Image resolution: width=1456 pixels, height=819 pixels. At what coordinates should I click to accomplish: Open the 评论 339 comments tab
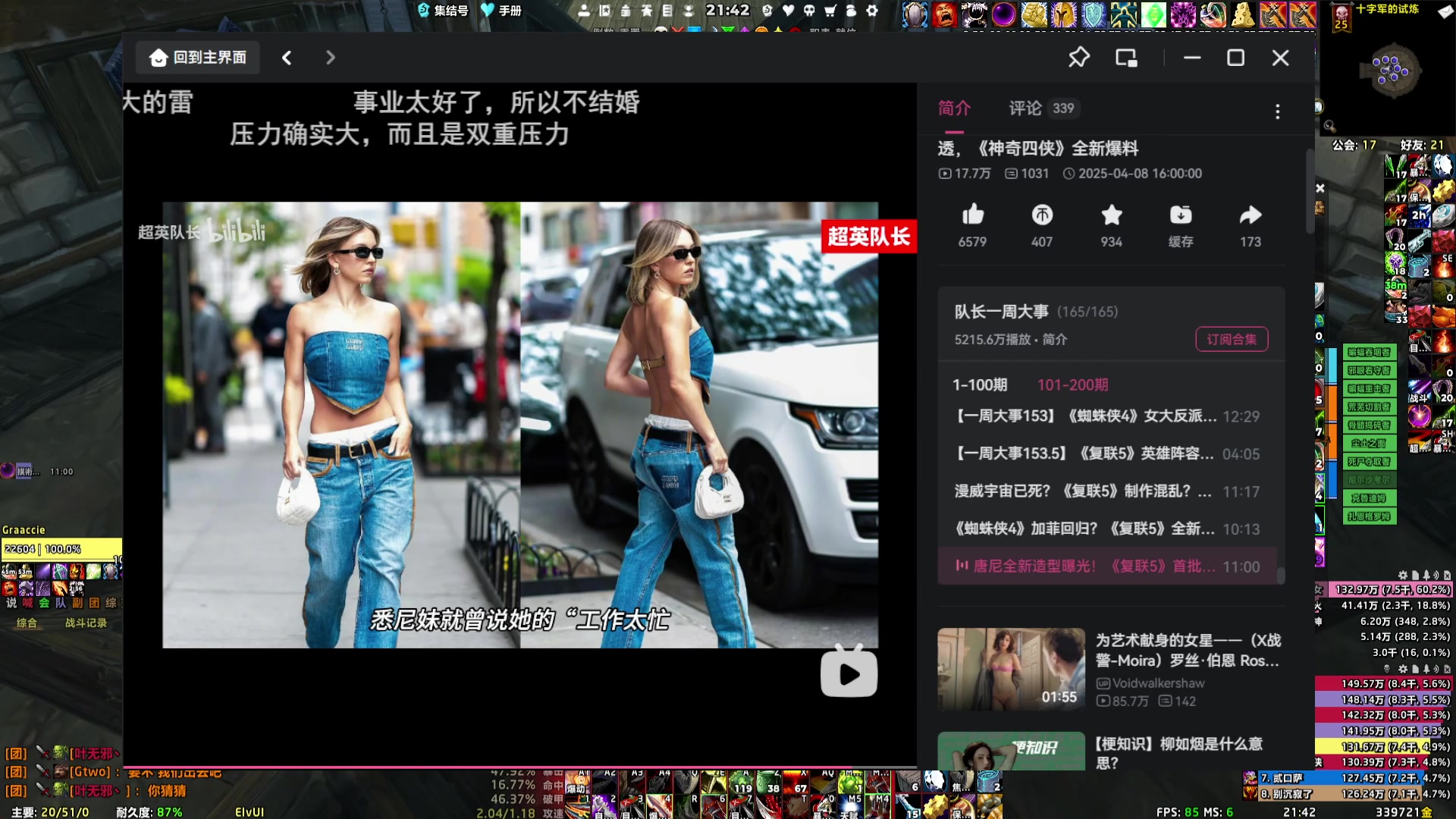[x=1043, y=108]
